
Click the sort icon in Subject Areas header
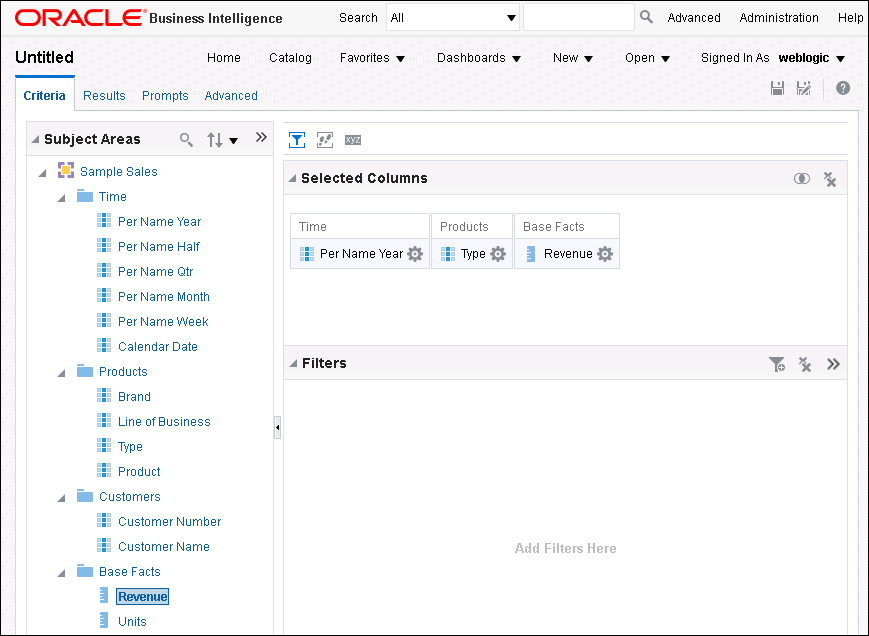point(215,138)
